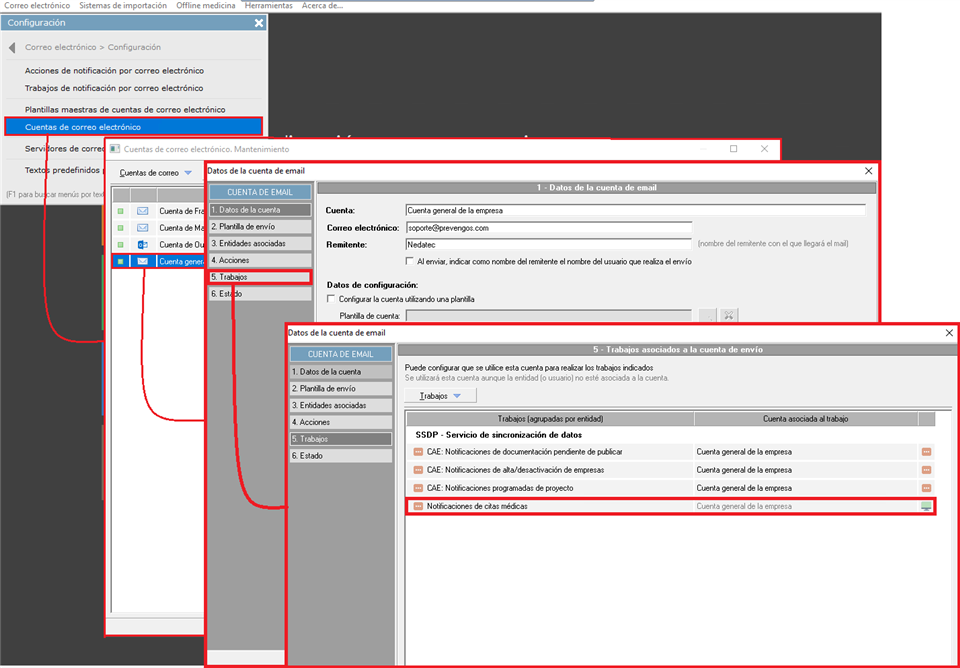Viewport: 960px width, 668px height.
Task: Open the Cuentas de correo dropdown
Action: pyautogui.click(x=155, y=173)
